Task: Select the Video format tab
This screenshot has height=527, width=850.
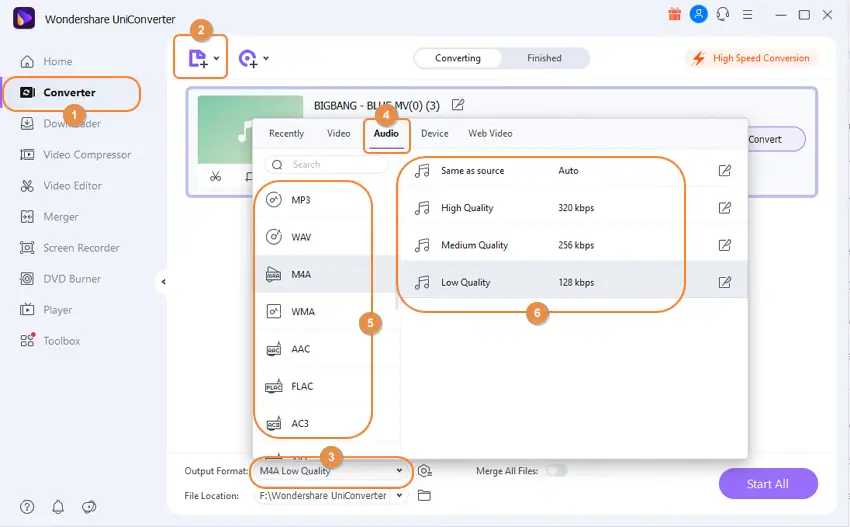Action: (x=338, y=133)
